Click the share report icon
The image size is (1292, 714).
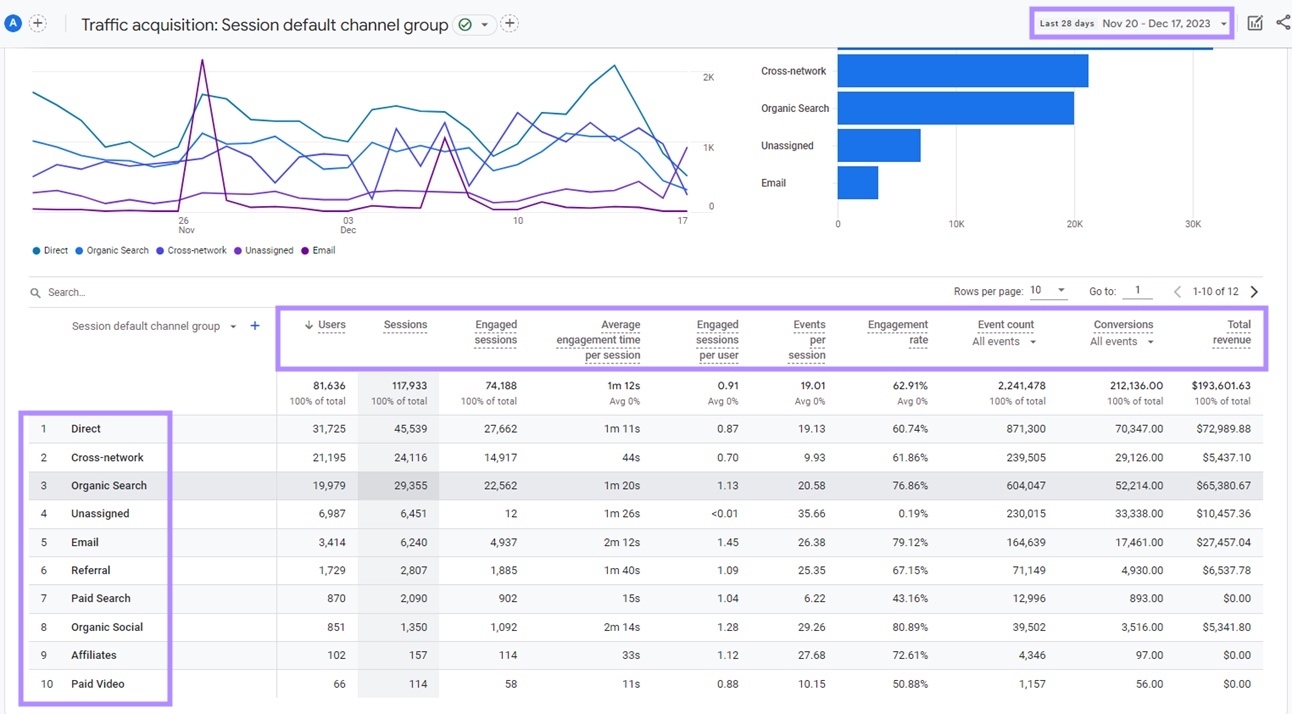coord(1283,23)
